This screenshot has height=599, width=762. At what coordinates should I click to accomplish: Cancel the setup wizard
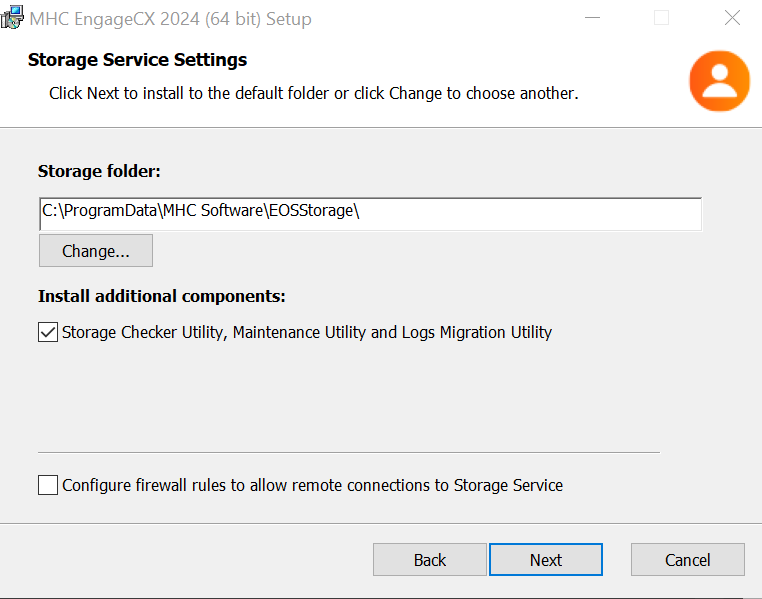[688, 560]
